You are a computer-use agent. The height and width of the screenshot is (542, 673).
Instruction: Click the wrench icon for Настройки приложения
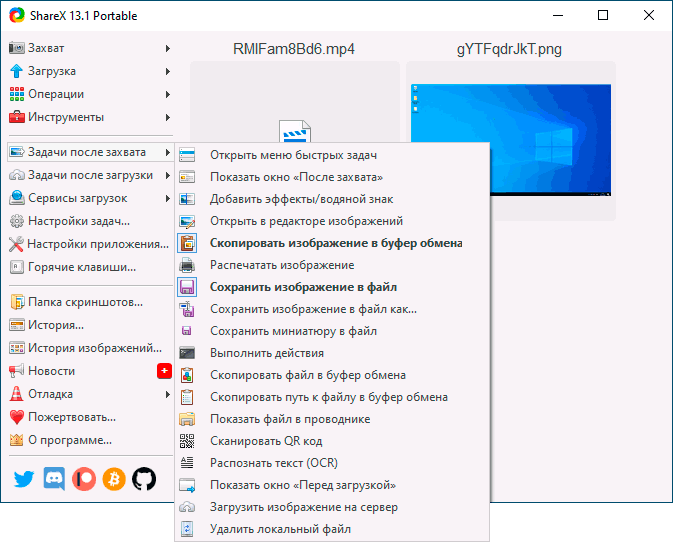pyautogui.click(x=16, y=244)
